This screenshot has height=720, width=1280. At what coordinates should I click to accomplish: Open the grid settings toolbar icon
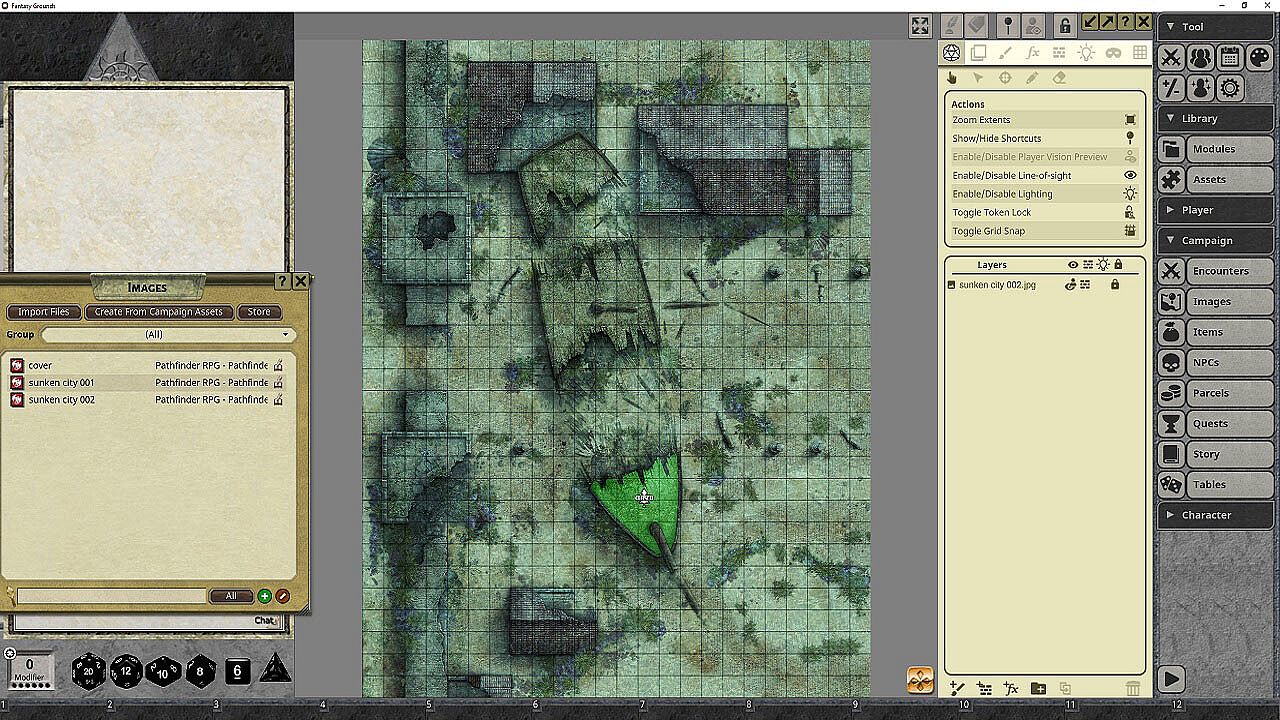1139,53
